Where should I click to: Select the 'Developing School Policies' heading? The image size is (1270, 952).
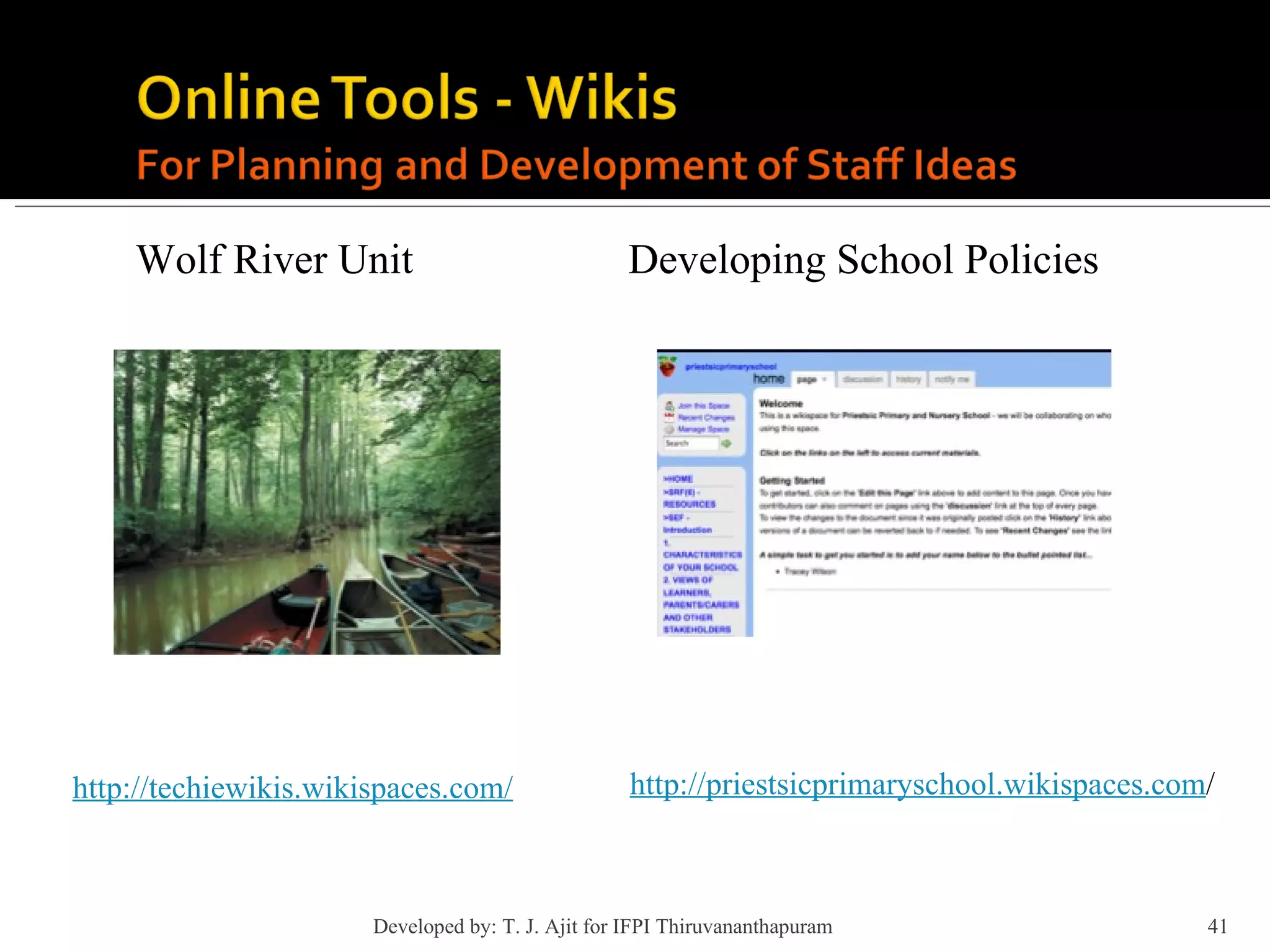[863, 260]
